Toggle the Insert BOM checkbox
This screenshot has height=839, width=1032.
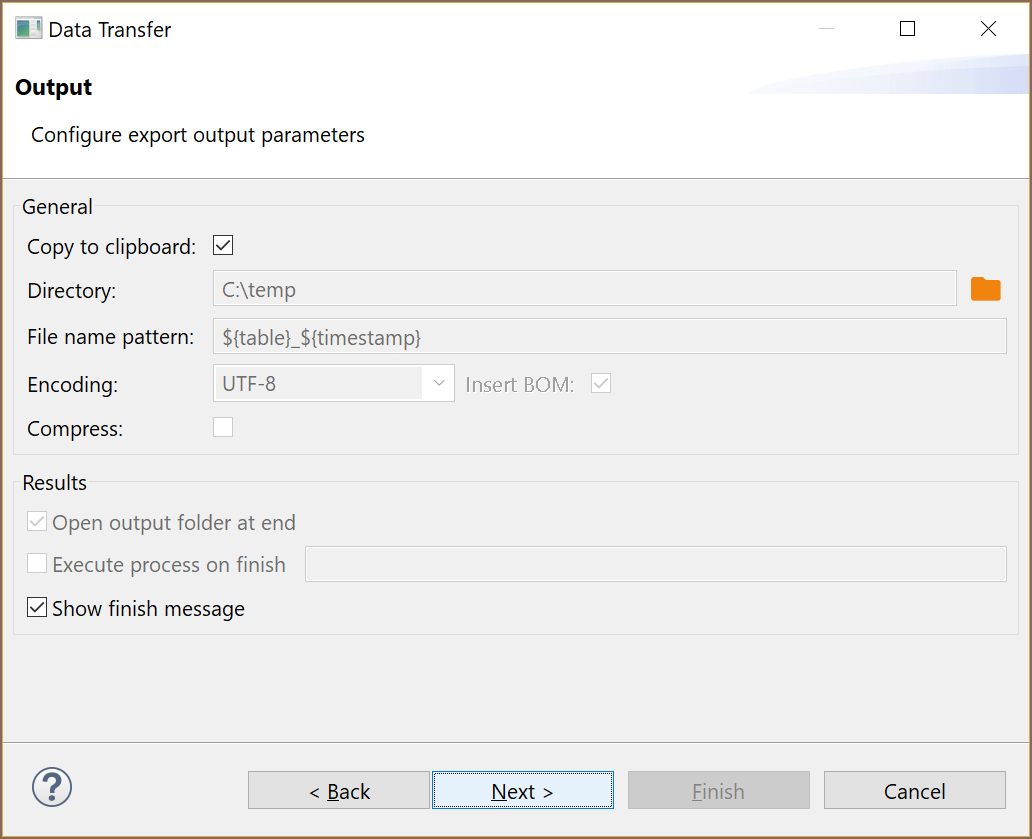coord(601,383)
